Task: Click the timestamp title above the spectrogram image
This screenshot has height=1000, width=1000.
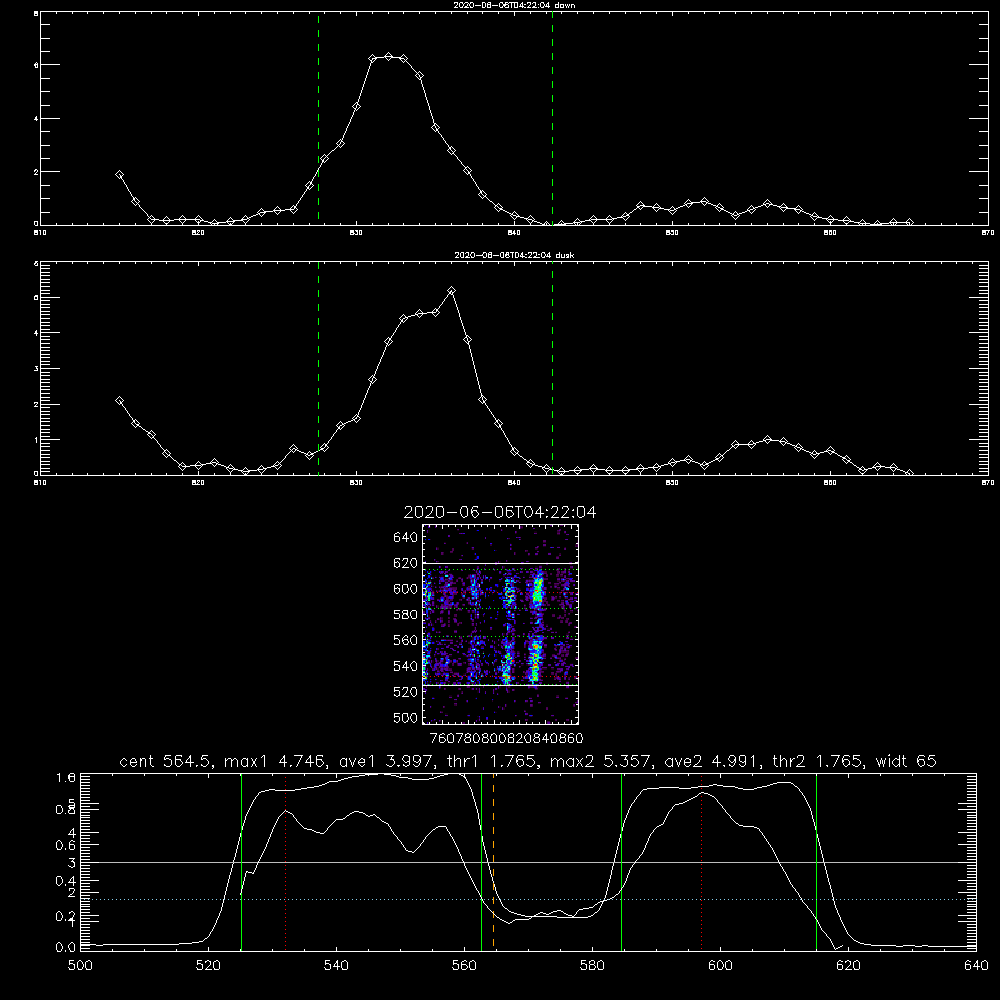Action: (x=500, y=512)
